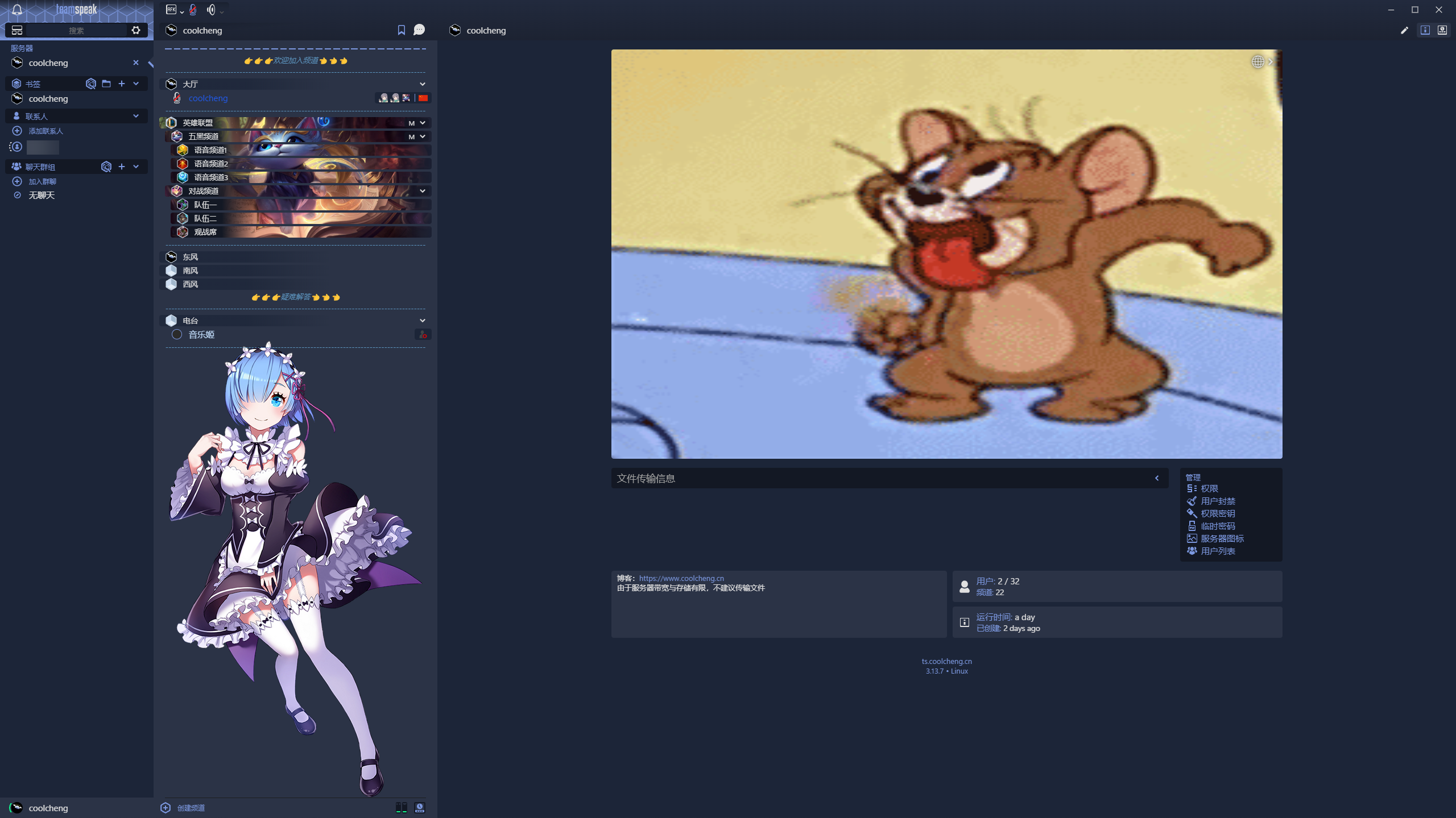Image resolution: width=1456 pixels, height=818 pixels.
Task: Search chat groups icon in 聊天群组
Action: (106, 167)
